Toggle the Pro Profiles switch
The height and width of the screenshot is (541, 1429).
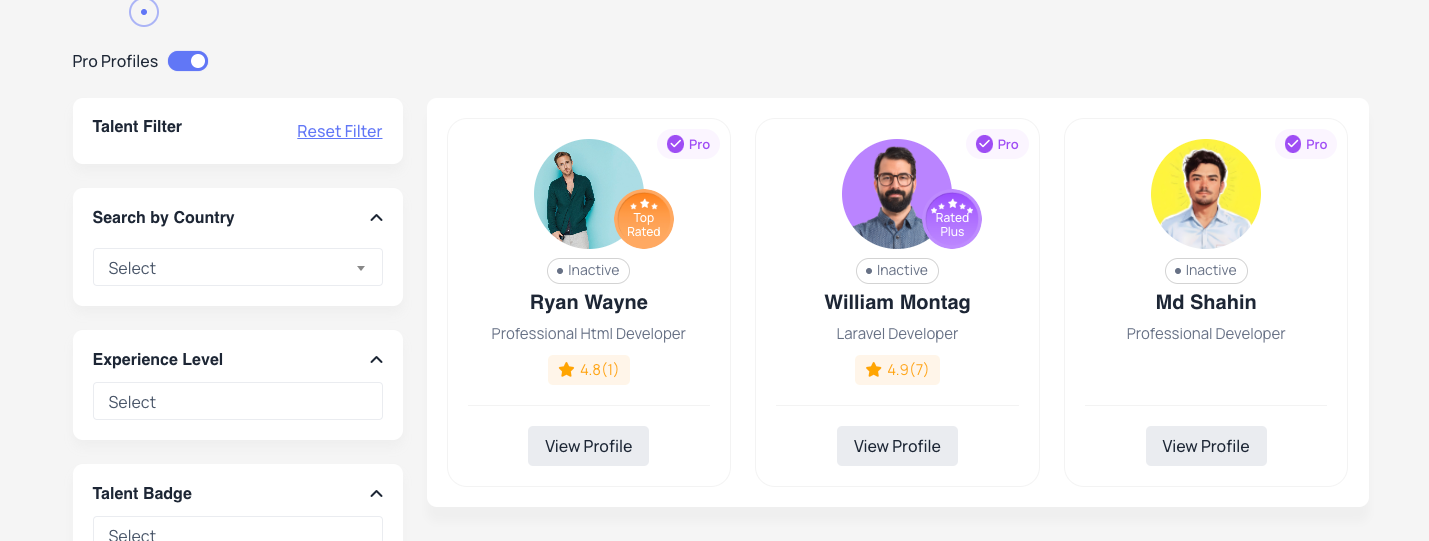click(x=188, y=61)
